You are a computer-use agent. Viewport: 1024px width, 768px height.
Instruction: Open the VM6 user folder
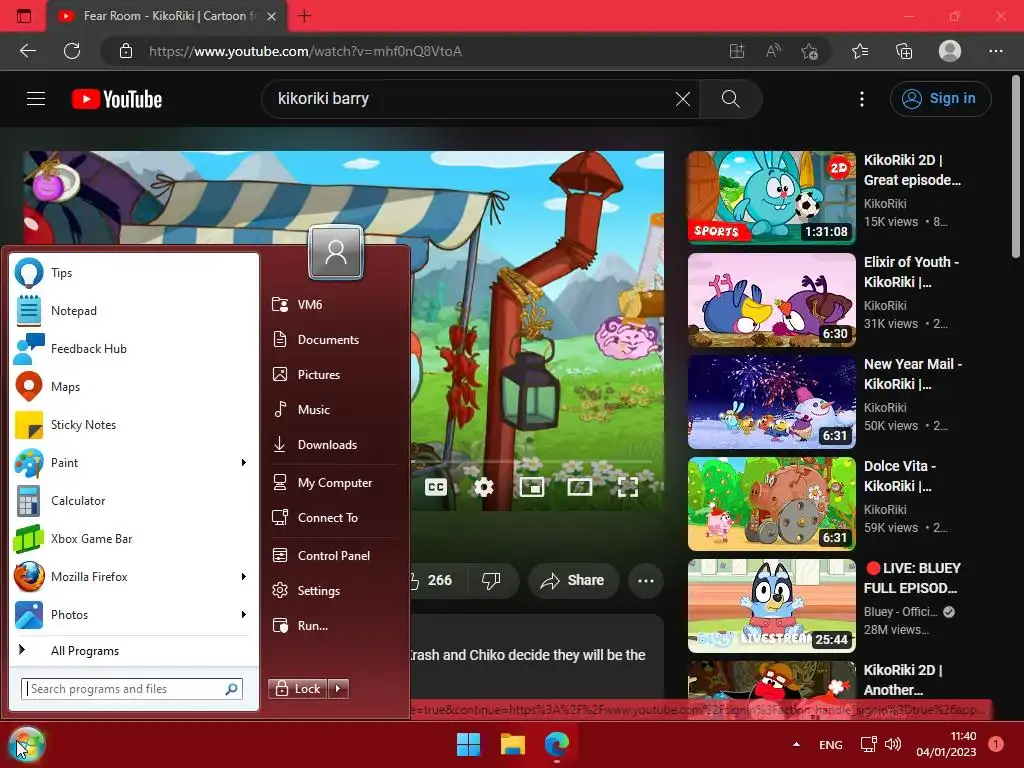(333, 304)
